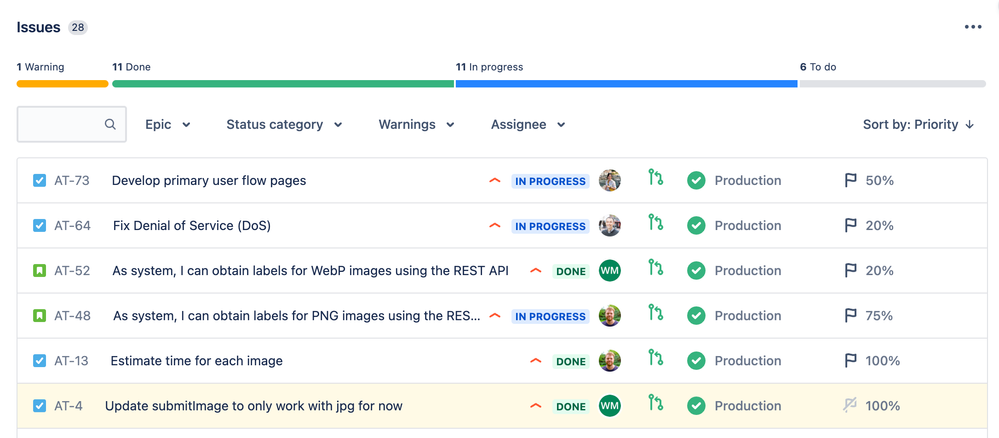Image resolution: width=999 pixels, height=438 pixels.
Task: Click the Production deployment checkmark on AT-48
Action: tap(696, 316)
